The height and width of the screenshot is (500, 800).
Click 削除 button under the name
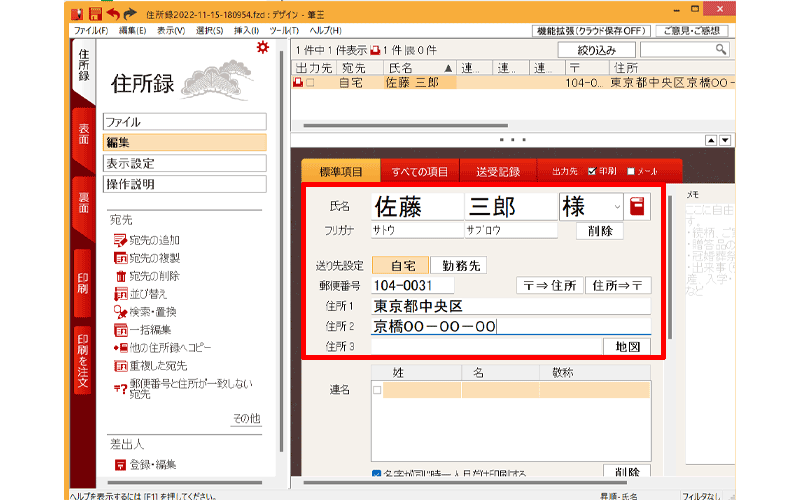(x=600, y=231)
